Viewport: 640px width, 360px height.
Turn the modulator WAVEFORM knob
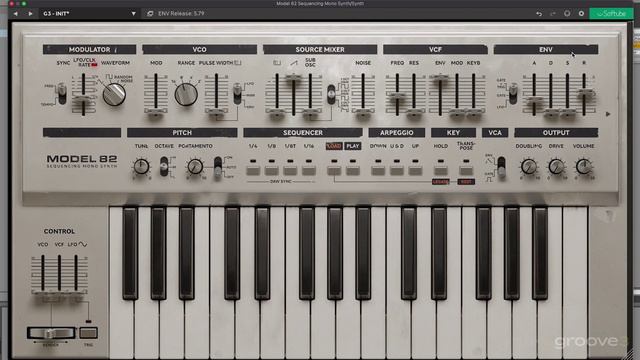pyautogui.click(x=114, y=94)
